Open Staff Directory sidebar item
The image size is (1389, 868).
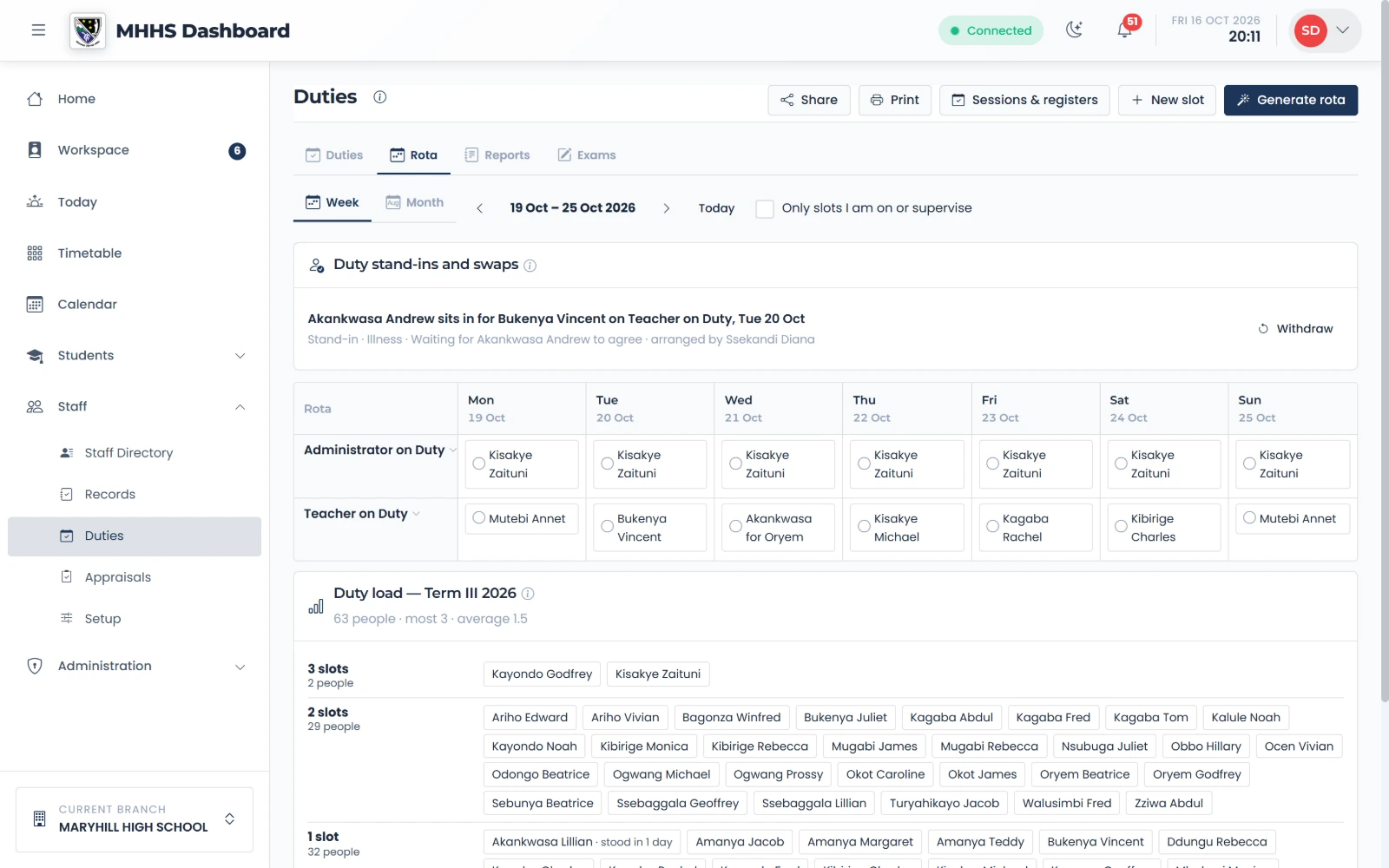[135, 452]
